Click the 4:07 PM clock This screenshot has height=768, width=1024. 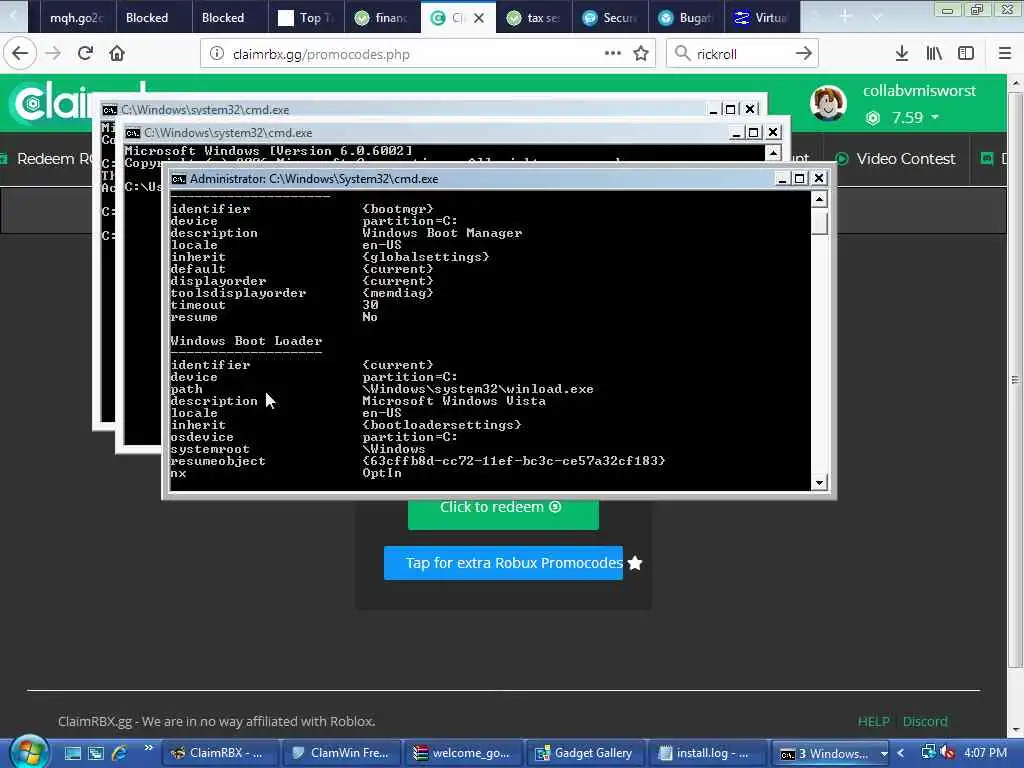pyautogui.click(x=985, y=753)
